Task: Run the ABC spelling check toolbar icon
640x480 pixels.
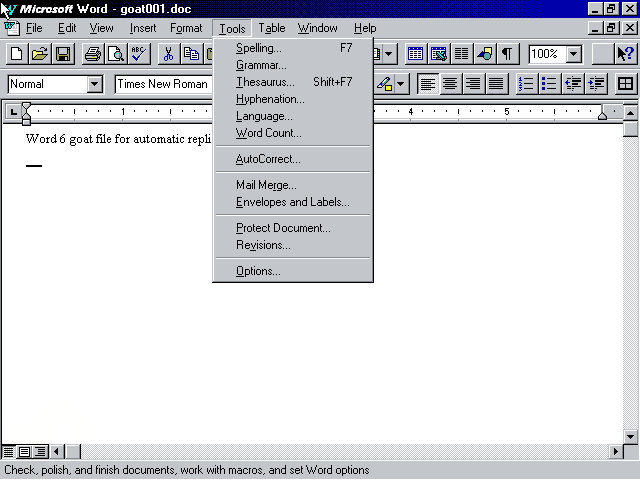Action: click(139, 54)
